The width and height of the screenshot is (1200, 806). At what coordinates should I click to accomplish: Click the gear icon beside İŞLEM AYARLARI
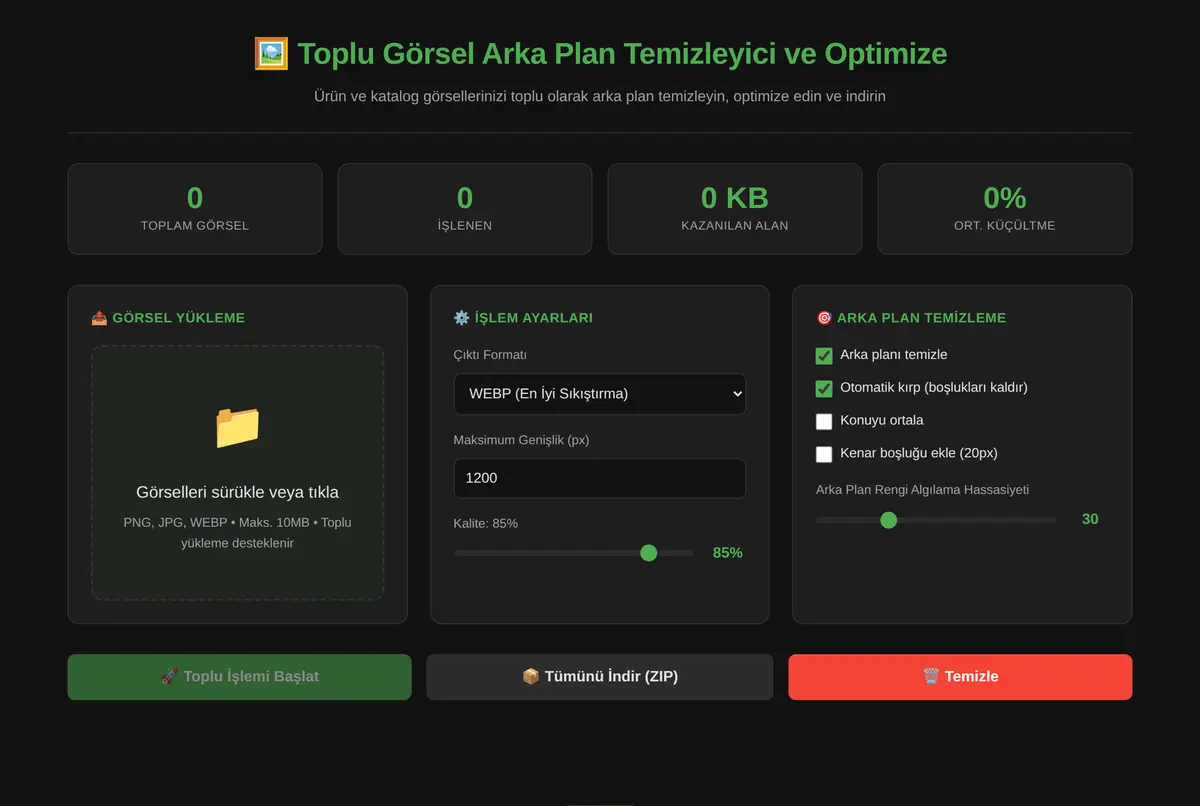coord(461,318)
